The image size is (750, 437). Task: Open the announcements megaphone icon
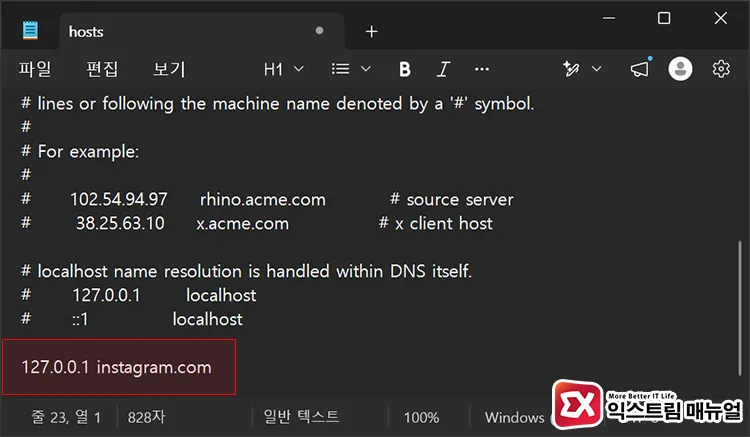click(640, 68)
